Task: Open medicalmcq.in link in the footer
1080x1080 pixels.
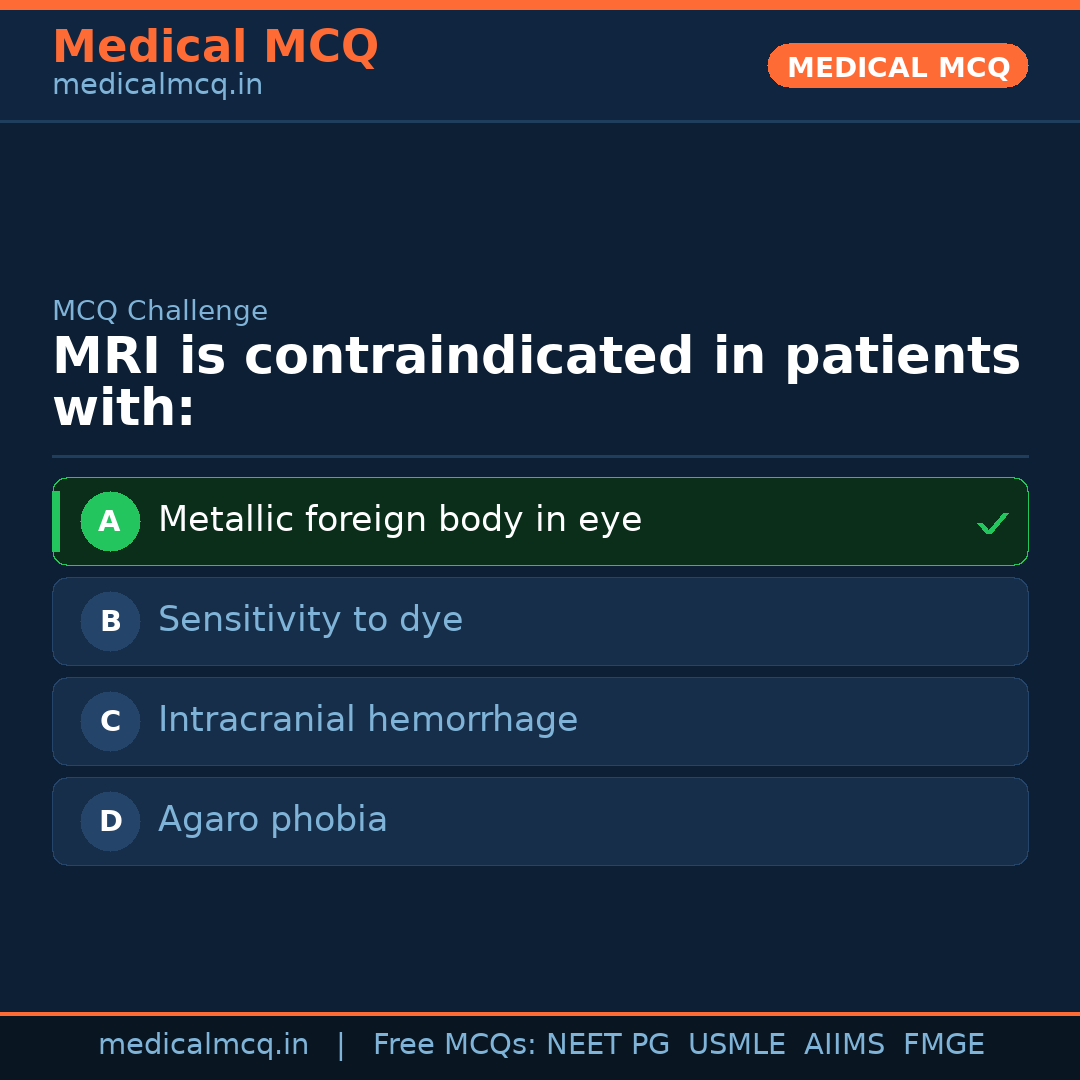Action: 203,1045
